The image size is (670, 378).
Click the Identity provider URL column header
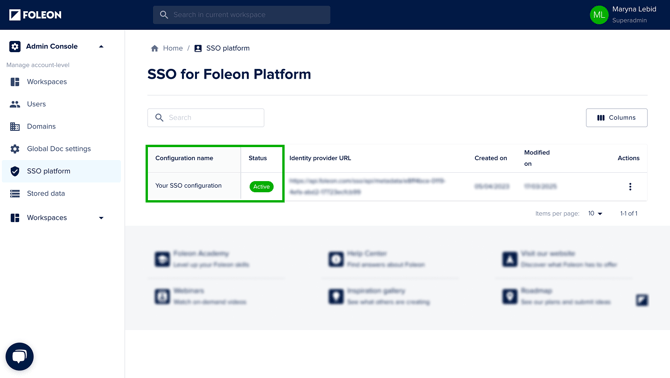coord(320,158)
